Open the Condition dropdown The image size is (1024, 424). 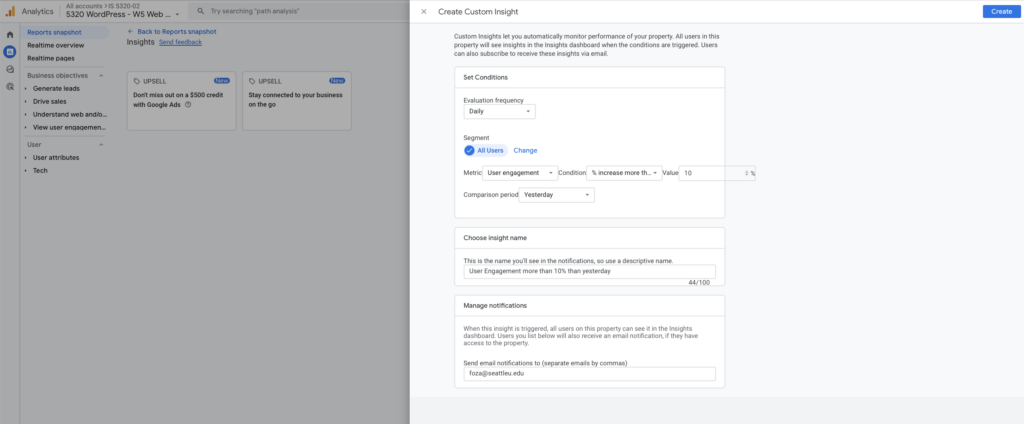(x=624, y=173)
